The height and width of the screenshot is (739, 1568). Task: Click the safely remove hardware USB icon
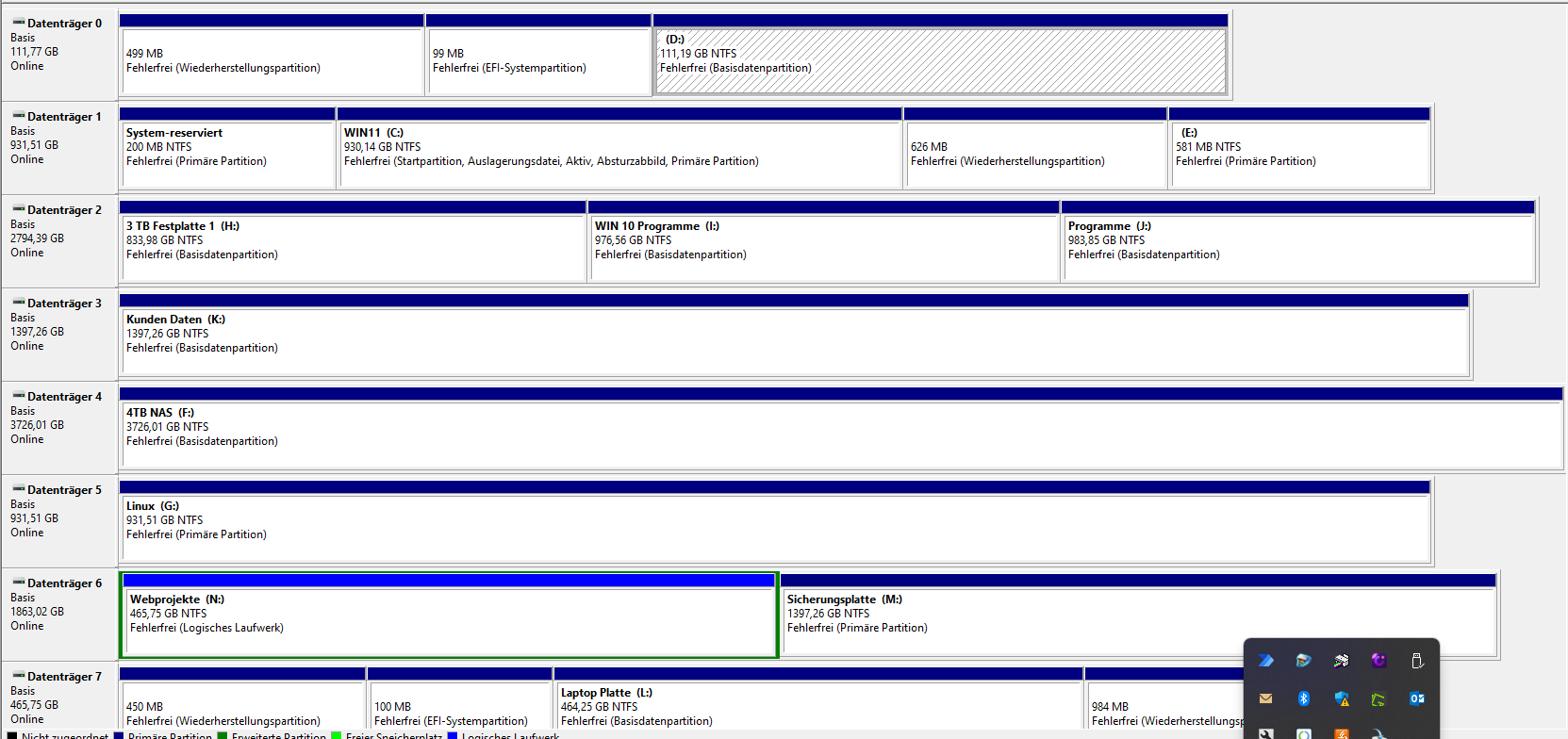click(x=1416, y=661)
